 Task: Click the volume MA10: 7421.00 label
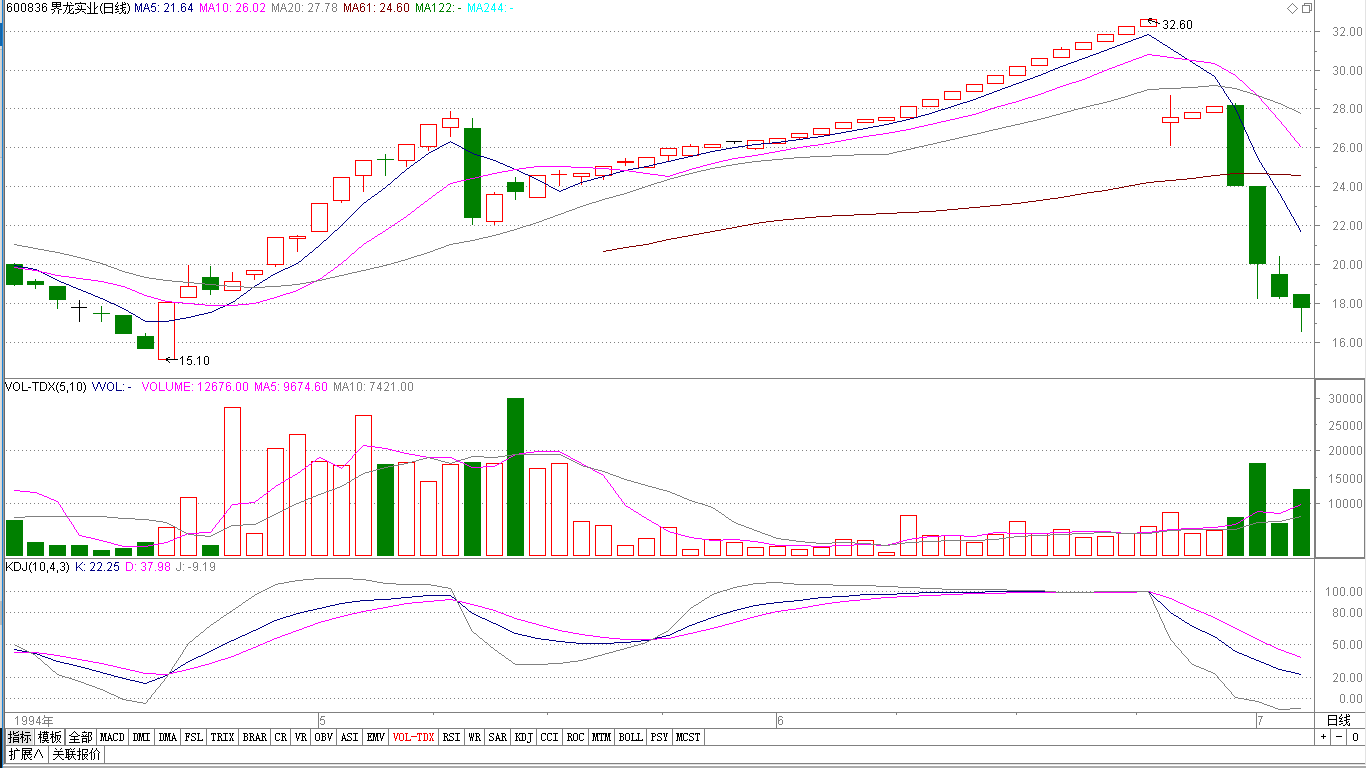point(373,386)
